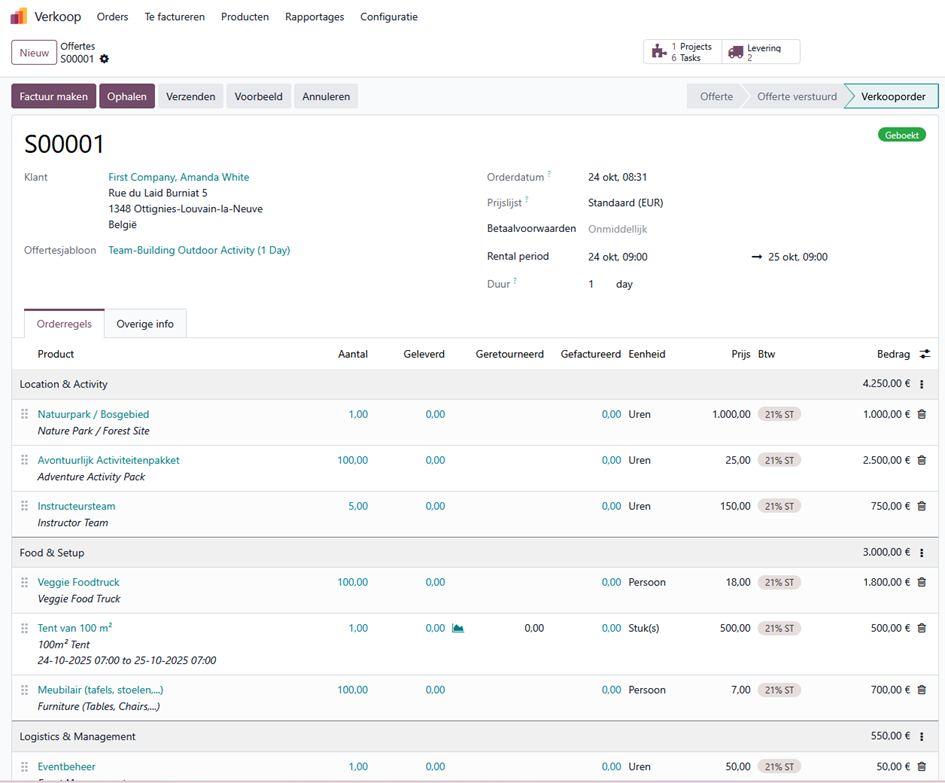Open the First Company, Amanda White link
The image size is (945, 783).
click(x=179, y=177)
